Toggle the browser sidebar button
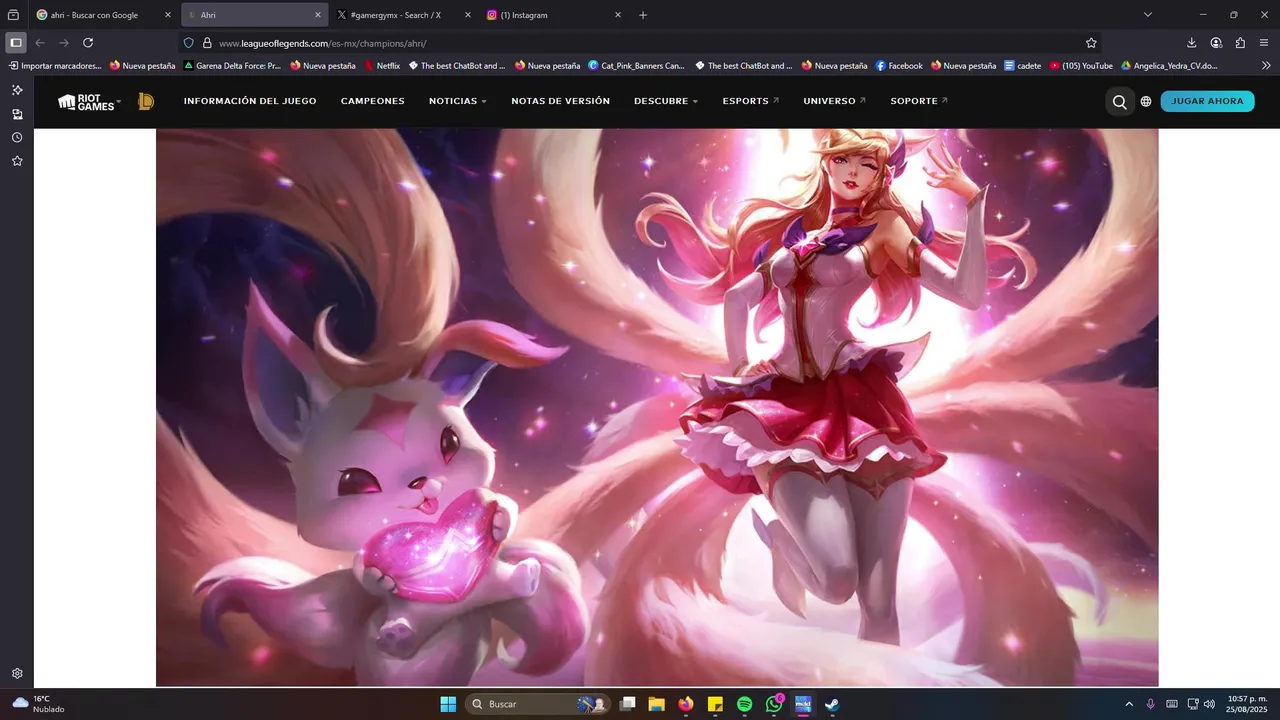 click(16, 43)
